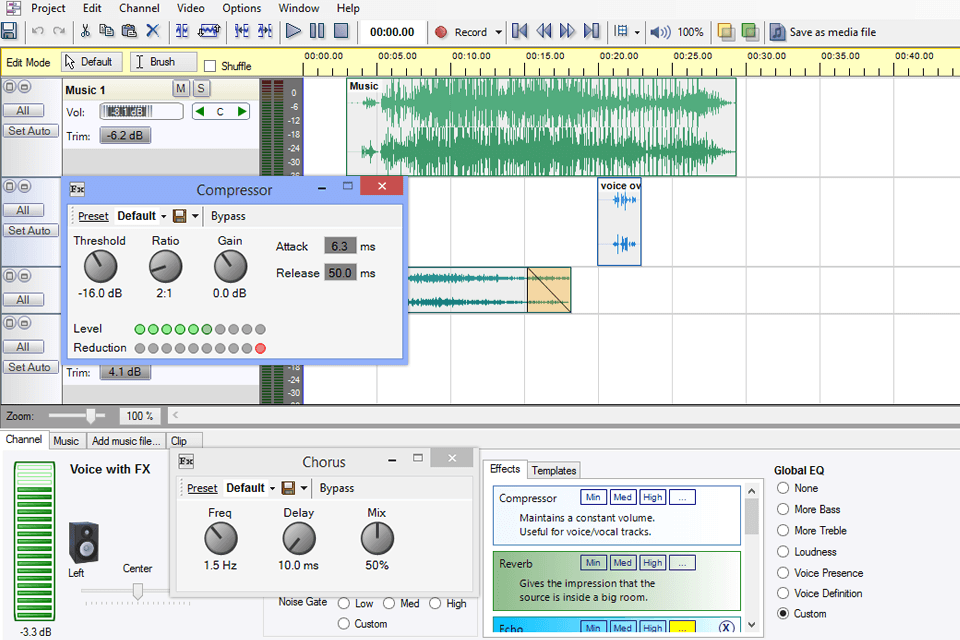
Task: Enable the Shuffle checkbox
Action: [x=210, y=66]
